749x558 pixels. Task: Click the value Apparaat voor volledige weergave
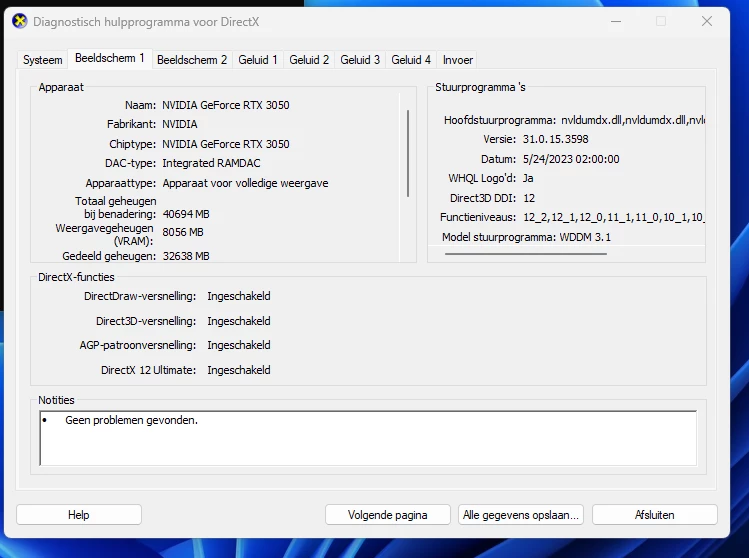coord(246,183)
